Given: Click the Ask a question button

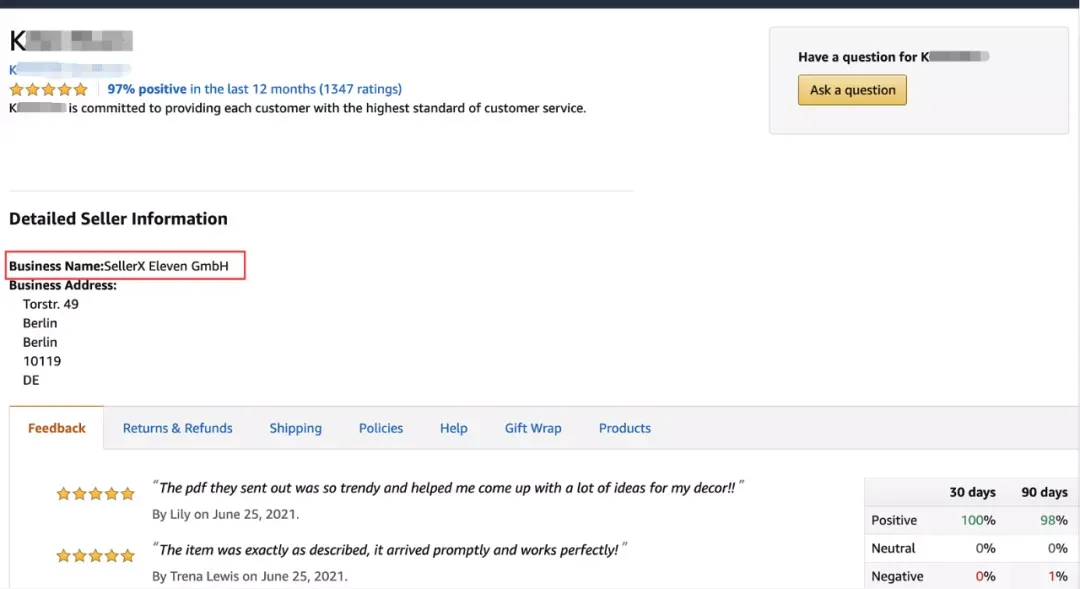Looking at the screenshot, I should click(852, 90).
